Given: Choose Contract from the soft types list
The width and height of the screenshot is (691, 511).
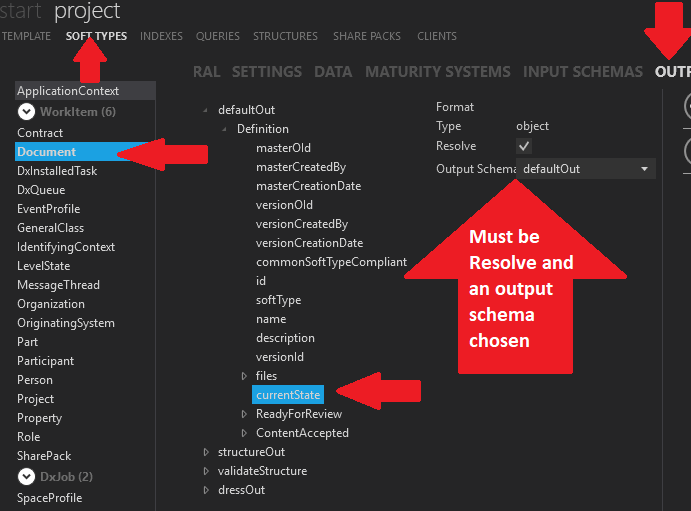Looking at the screenshot, I should [40, 133].
